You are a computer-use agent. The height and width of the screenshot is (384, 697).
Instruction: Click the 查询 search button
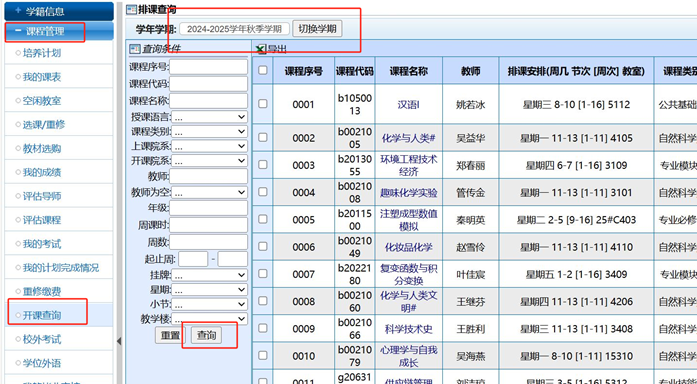point(206,335)
